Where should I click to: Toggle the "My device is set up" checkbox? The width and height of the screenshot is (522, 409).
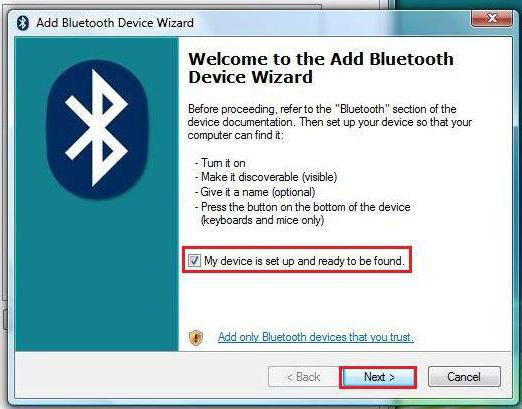pos(194,260)
